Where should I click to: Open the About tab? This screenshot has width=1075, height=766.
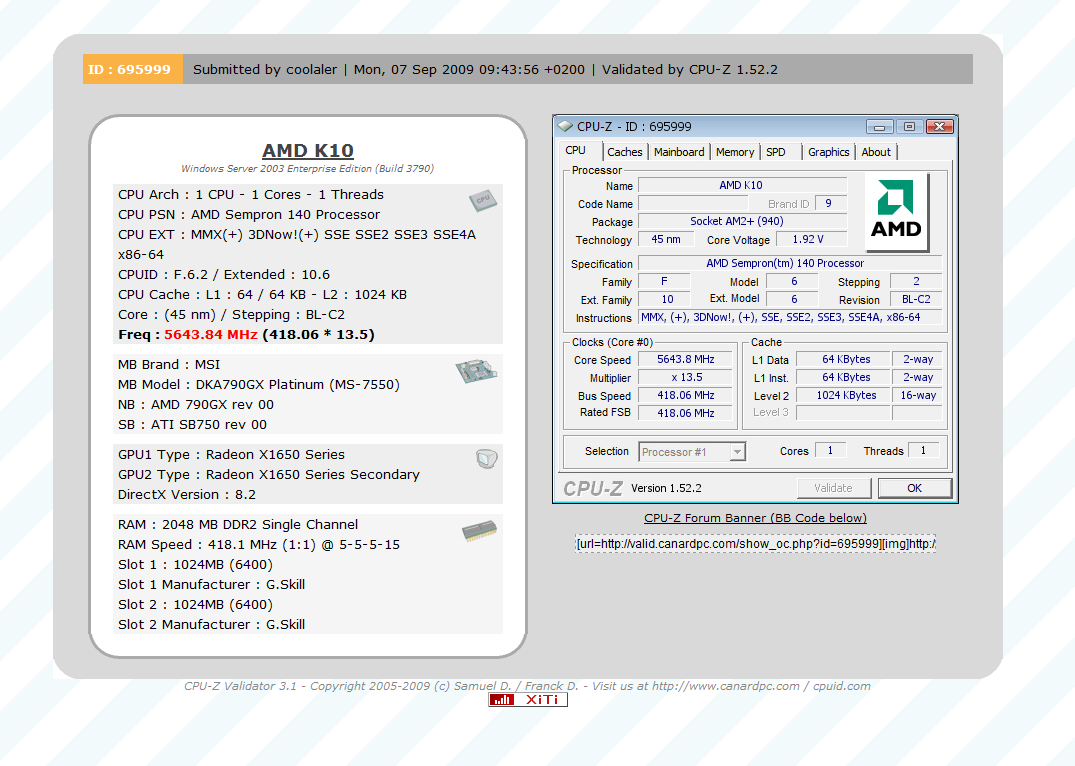pyautogui.click(x=875, y=152)
